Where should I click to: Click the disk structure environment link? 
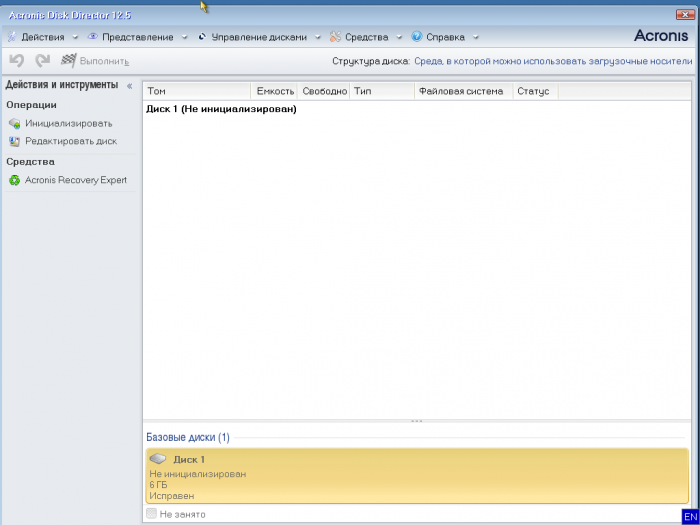click(553, 61)
